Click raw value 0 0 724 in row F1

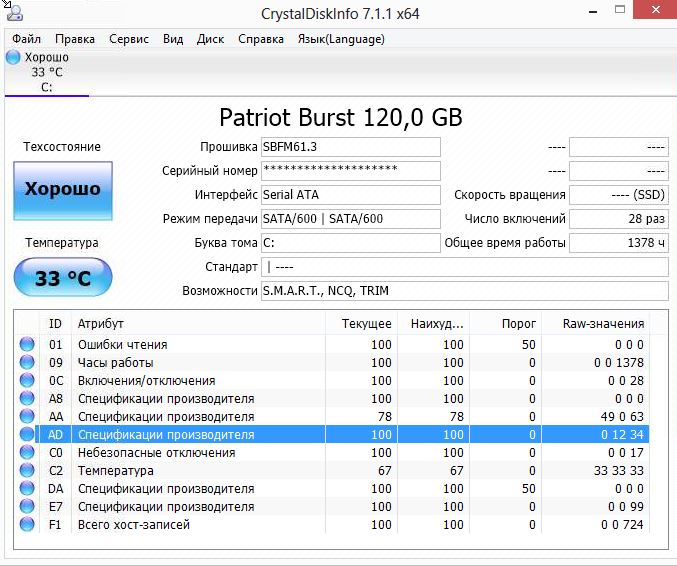[x=622, y=525]
